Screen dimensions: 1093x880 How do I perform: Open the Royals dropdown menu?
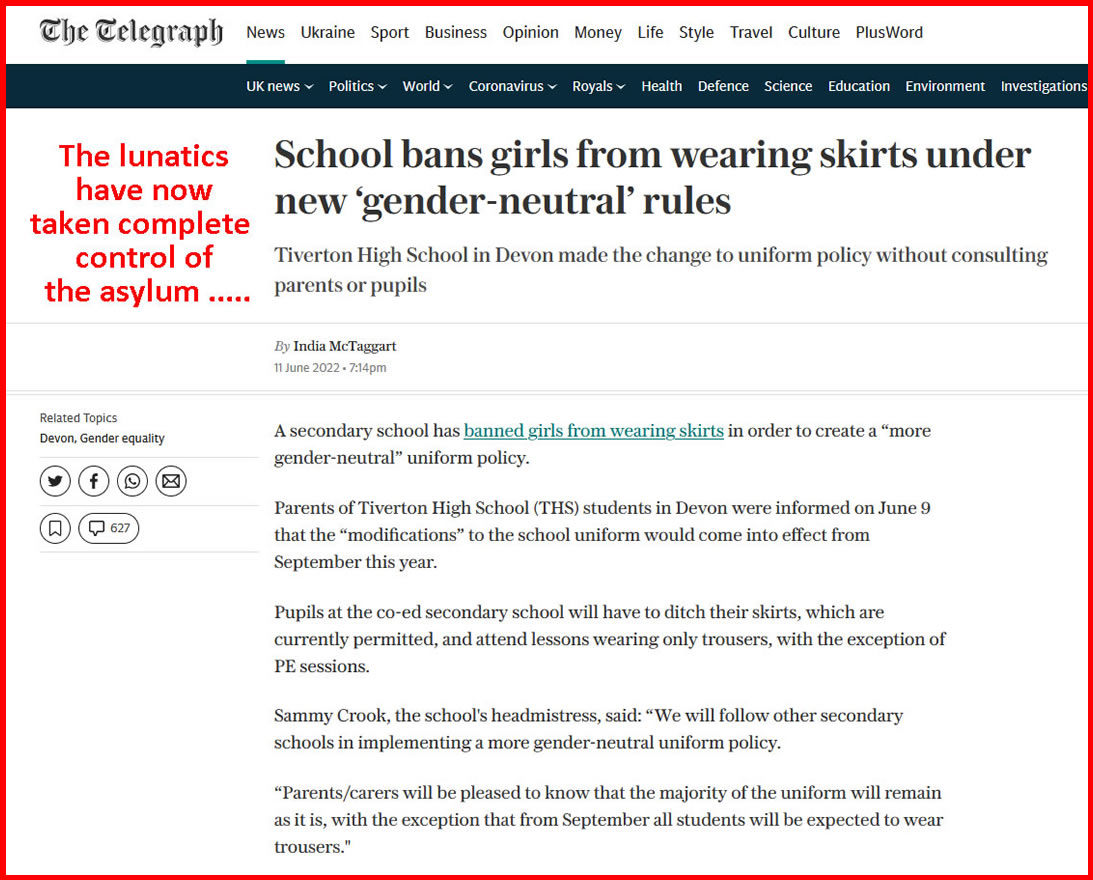coord(599,86)
